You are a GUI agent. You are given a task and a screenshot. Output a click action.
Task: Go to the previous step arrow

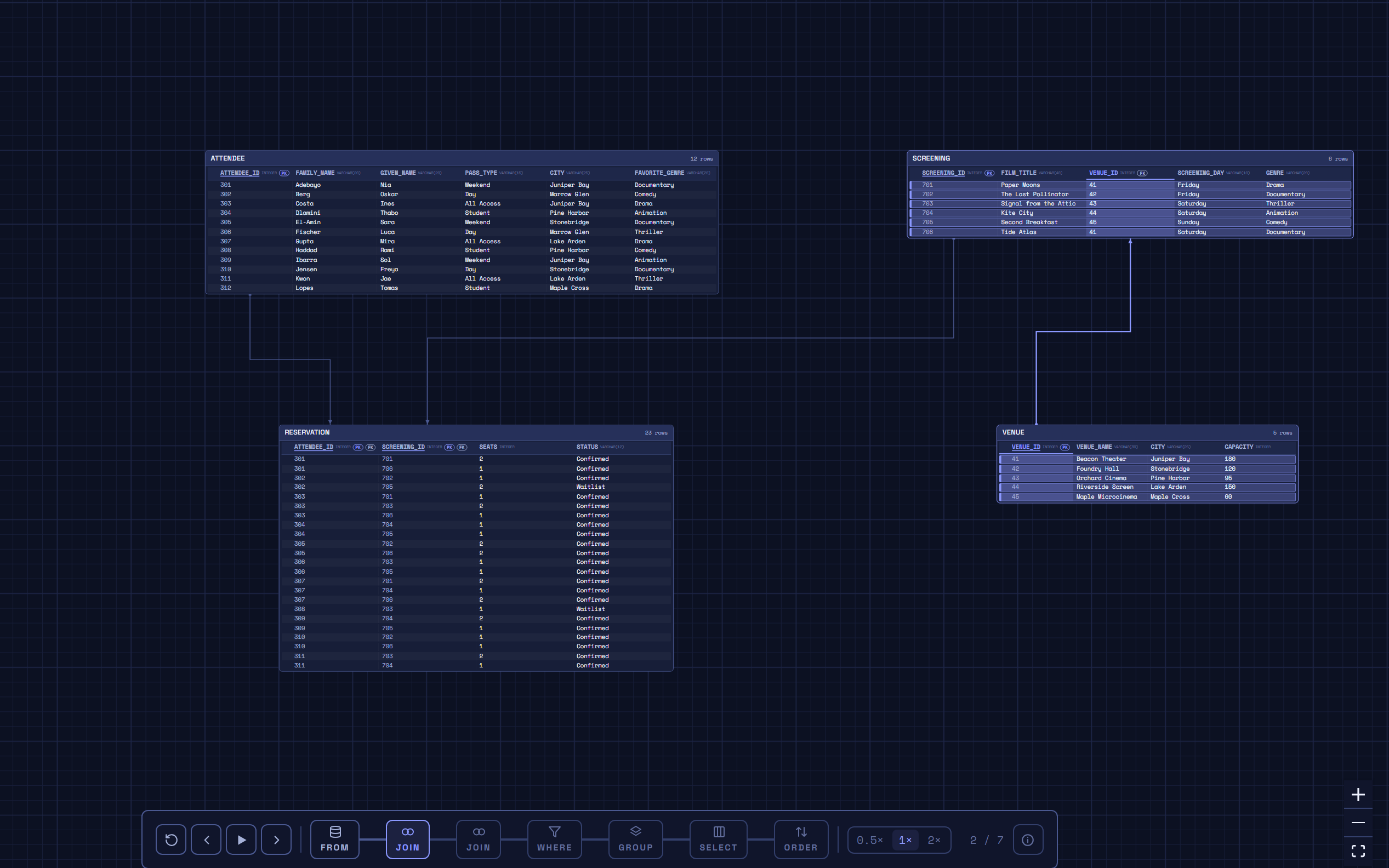tap(206, 840)
